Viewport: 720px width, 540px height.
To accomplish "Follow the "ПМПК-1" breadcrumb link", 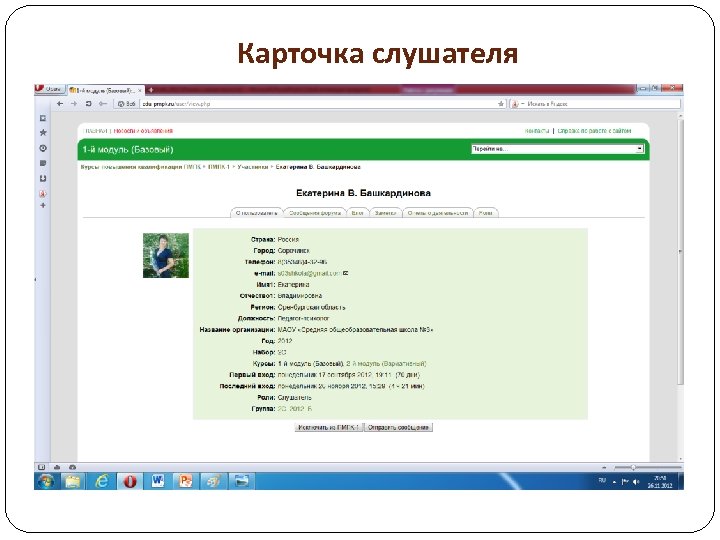I will [219, 167].
